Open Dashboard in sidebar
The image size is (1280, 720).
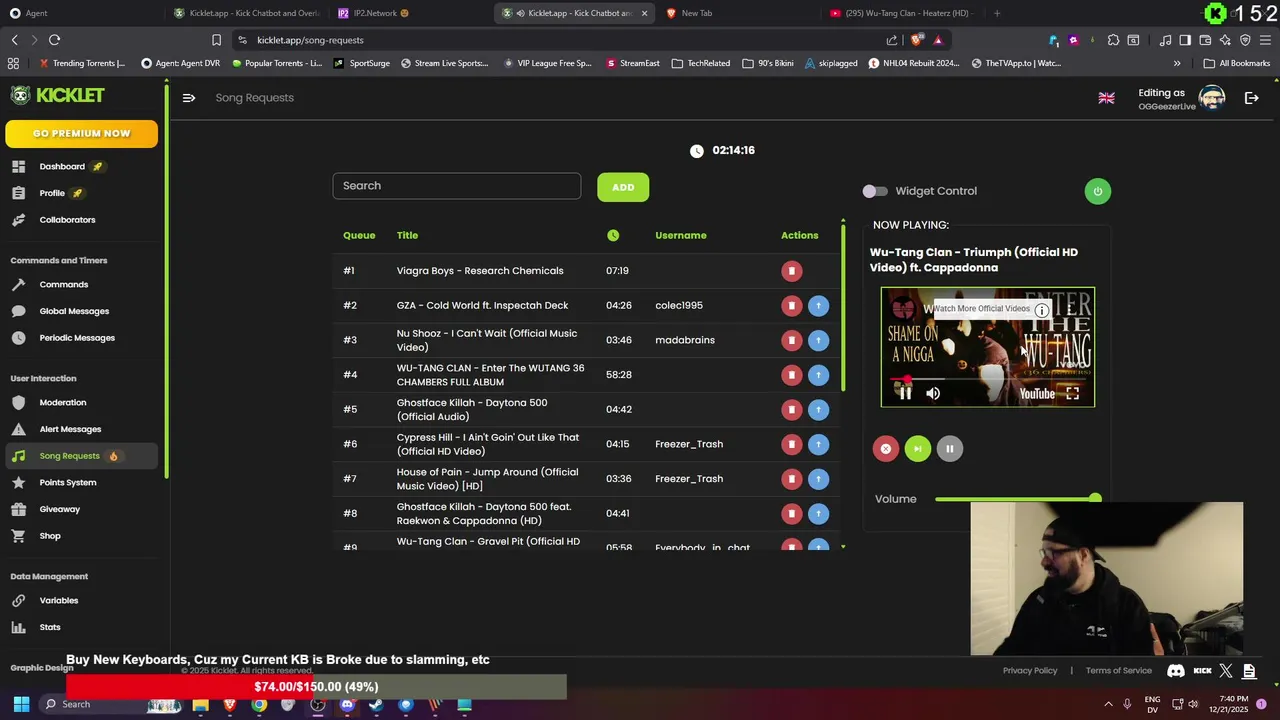pyautogui.click(x=62, y=166)
